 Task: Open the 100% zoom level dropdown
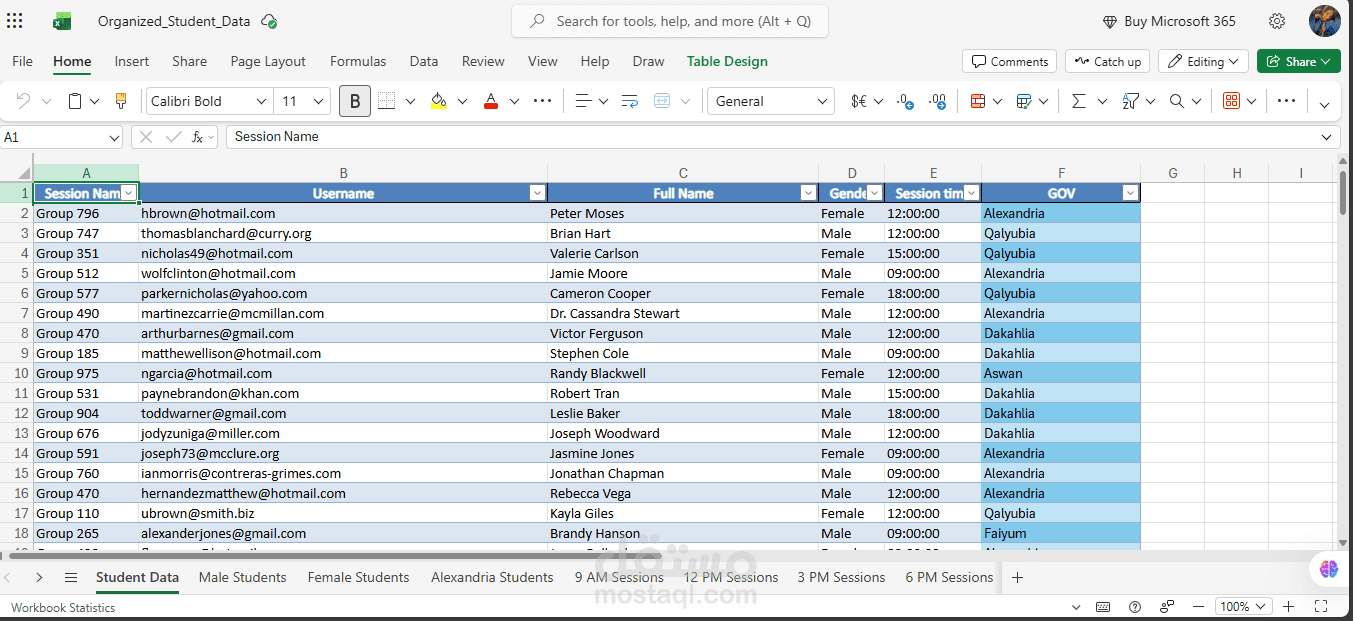(1243, 606)
